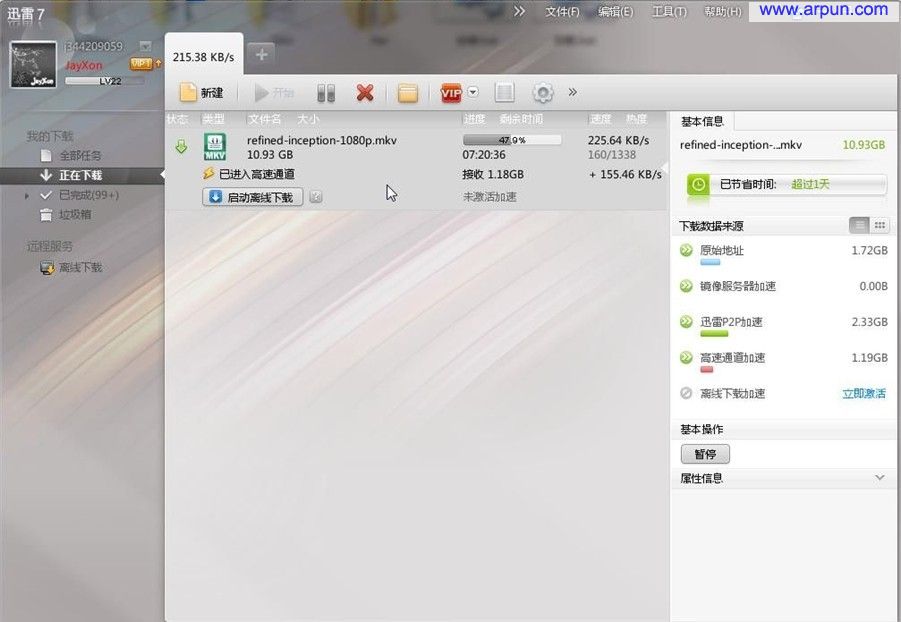Click the VIP toolbar icon
The height and width of the screenshot is (622, 901).
pos(450,93)
